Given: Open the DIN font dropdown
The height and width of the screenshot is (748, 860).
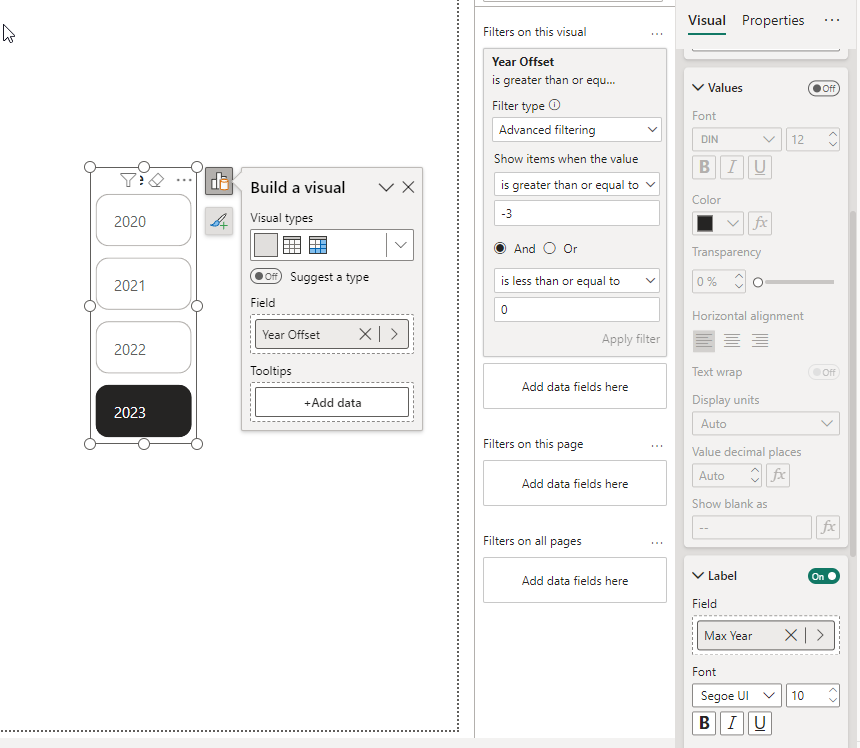Looking at the screenshot, I should 737,139.
